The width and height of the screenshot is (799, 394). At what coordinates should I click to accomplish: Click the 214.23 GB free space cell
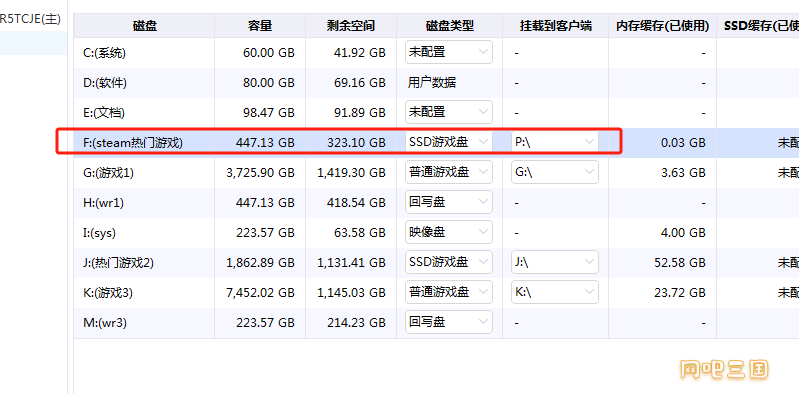click(356, 322)
